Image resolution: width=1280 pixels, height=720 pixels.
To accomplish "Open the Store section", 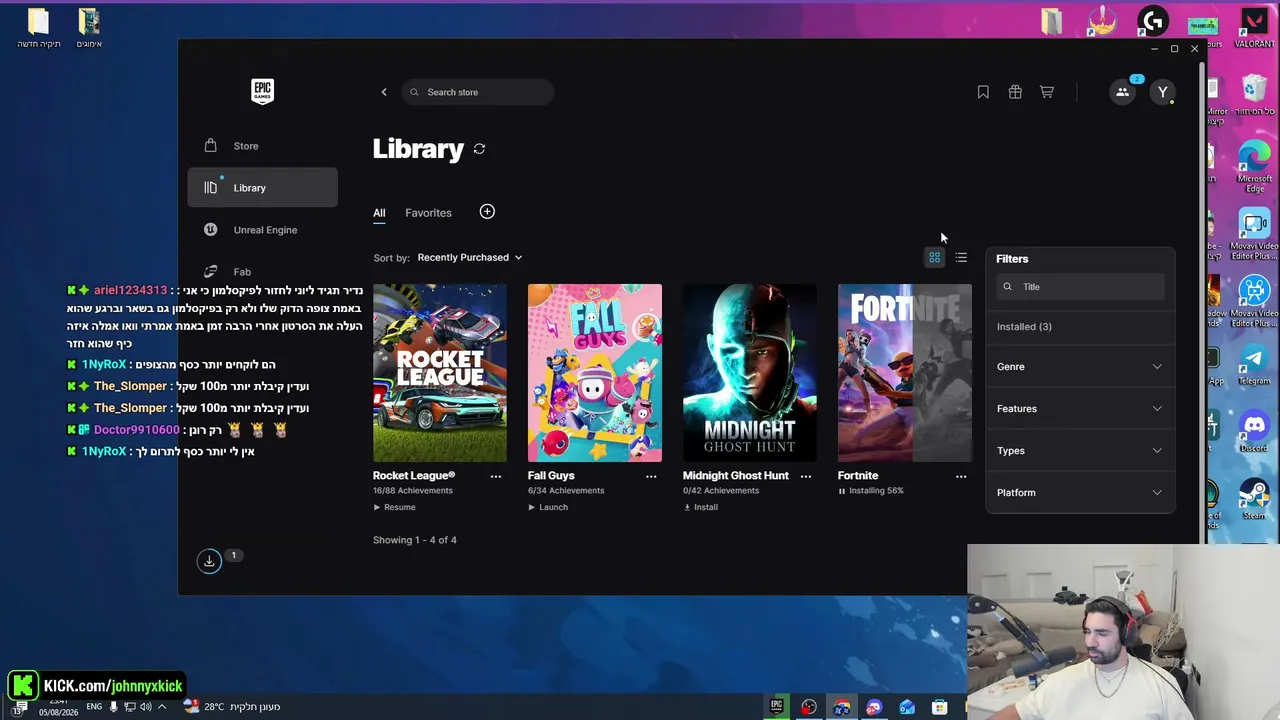I will click(262, 146).
